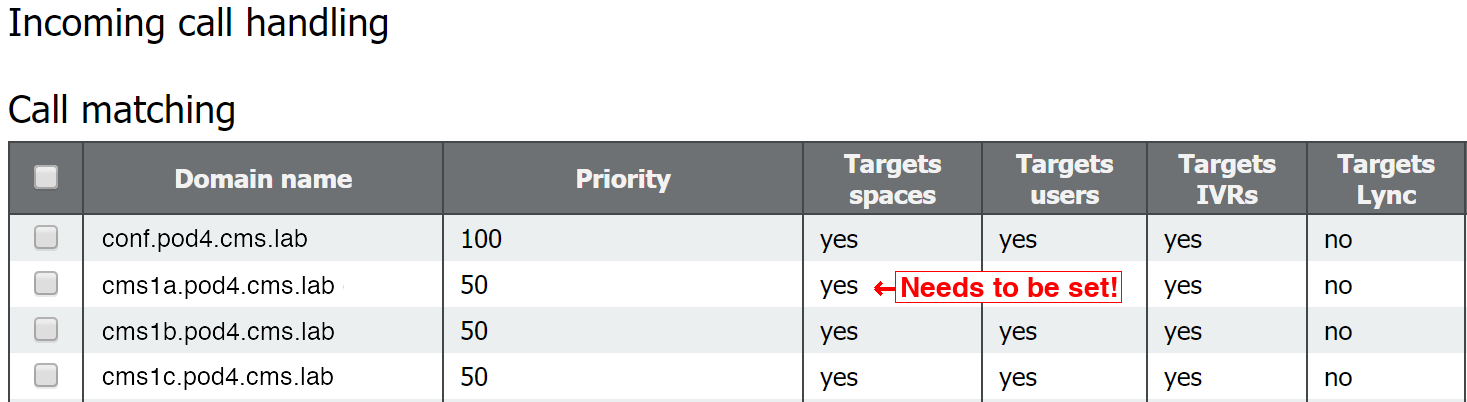Open the cms1a.pod4.cms.lab domain entry
Image resolution: width=1467 pixels, height=402 pixels.
point(218,285)
